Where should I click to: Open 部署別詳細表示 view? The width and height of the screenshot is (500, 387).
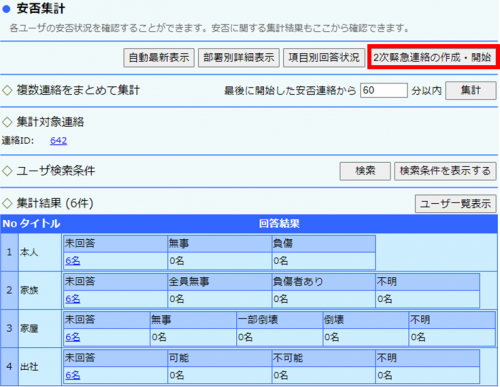click(239, 58)
